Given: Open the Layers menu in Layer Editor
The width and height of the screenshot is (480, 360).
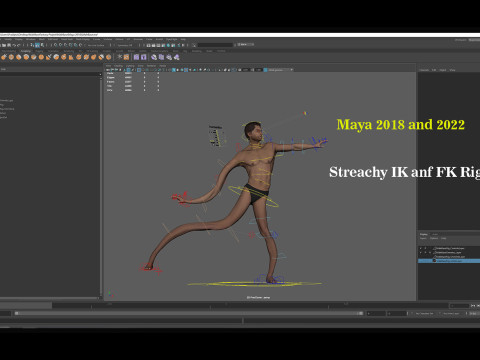Looking at the screenshot, I should tap(423, 238).
